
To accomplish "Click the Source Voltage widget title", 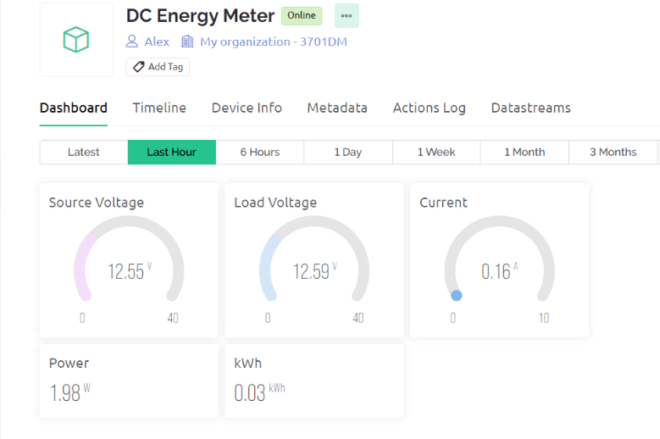I will 96,202.
